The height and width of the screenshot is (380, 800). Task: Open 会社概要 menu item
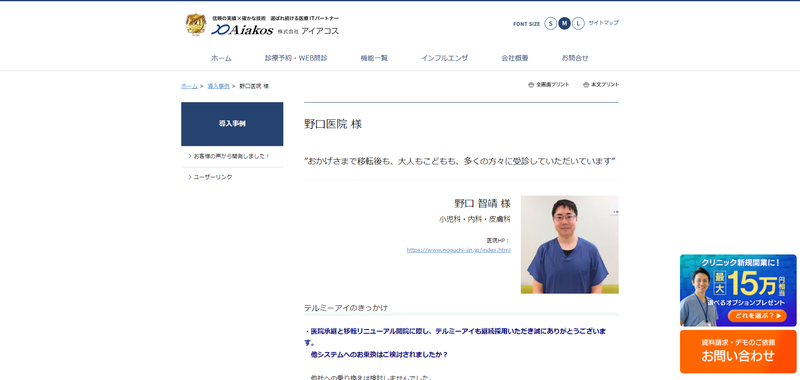coord(515,58)
